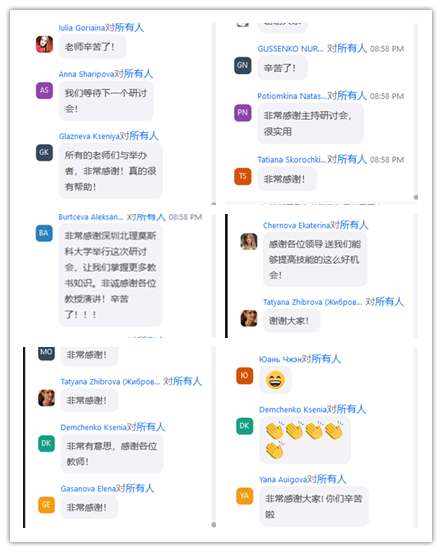Click the orange TS avatar of Tatiana
Screen dimensions: 442x552
click(x=243, y=176)
